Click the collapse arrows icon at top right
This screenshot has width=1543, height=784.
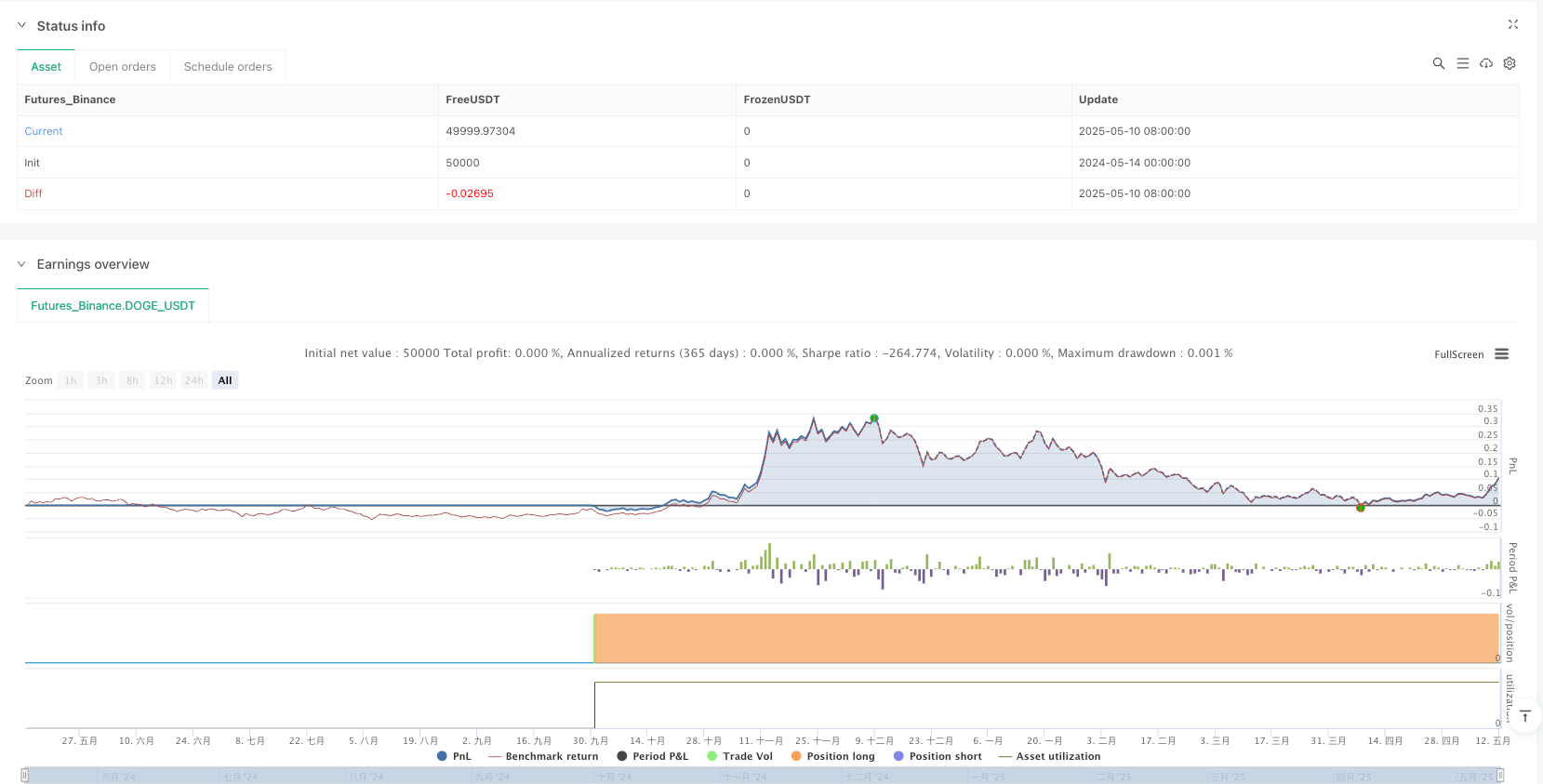coord(1512,24)
